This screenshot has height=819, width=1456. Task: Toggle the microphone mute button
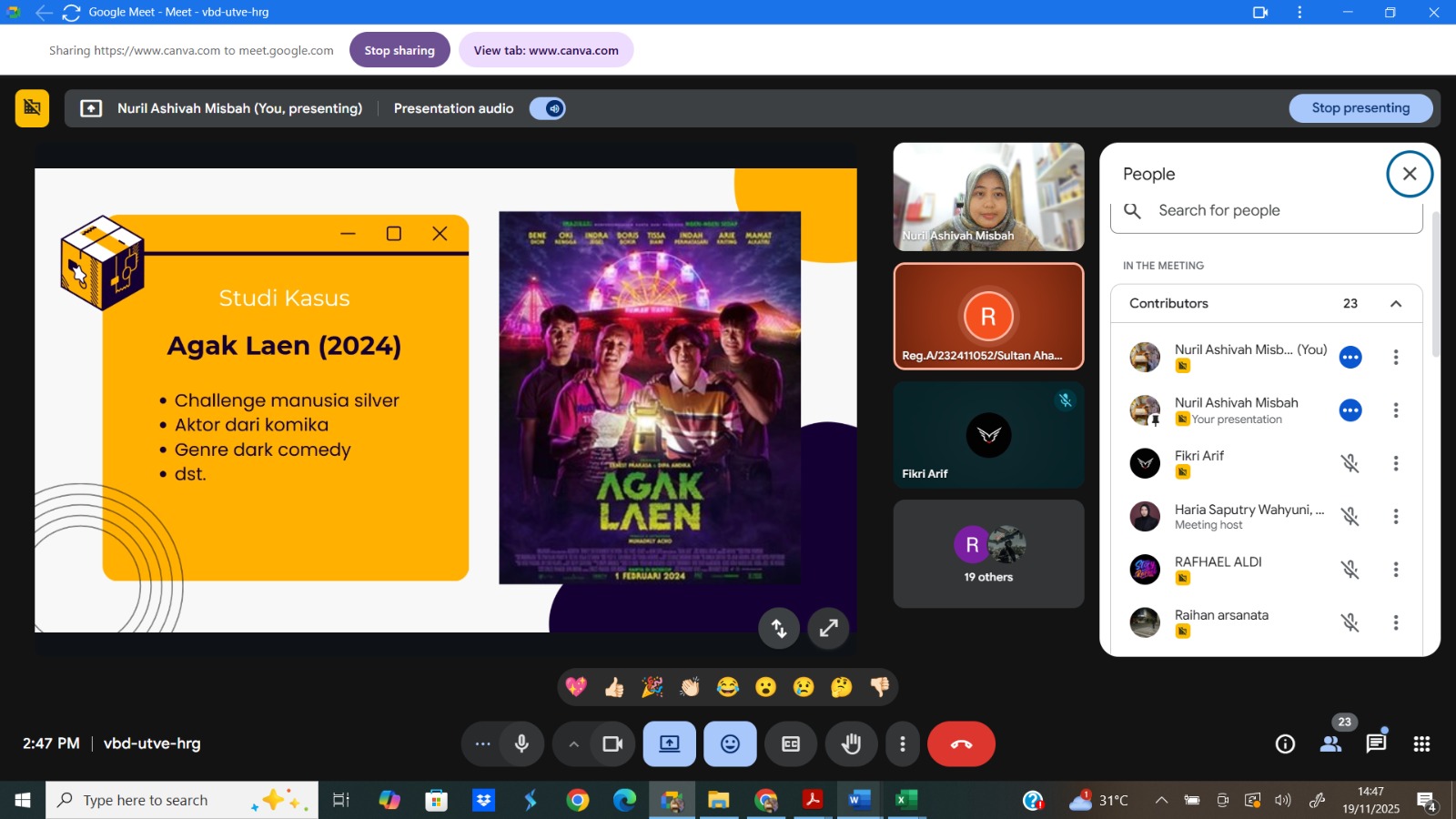(521, 744)
